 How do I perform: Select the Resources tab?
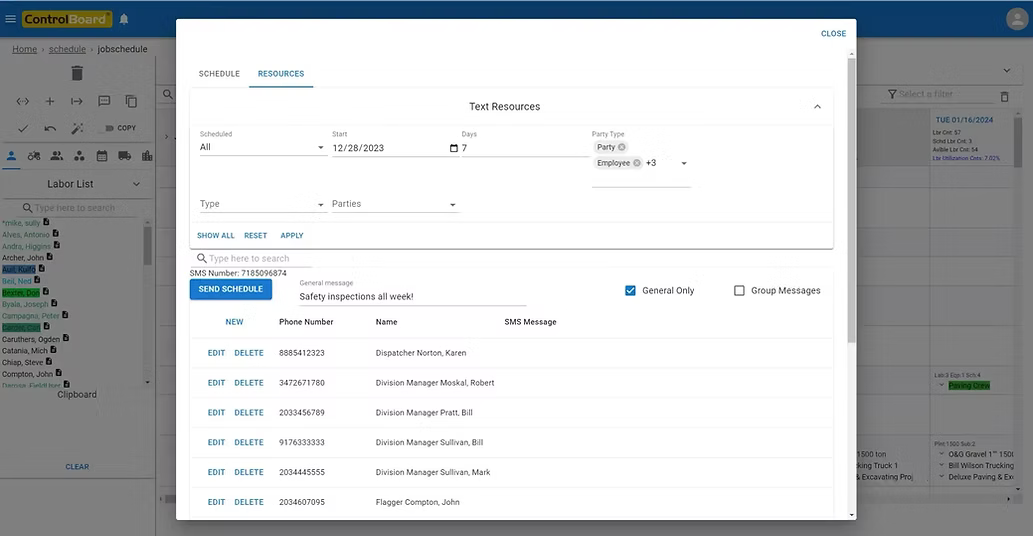coord(281,74)
